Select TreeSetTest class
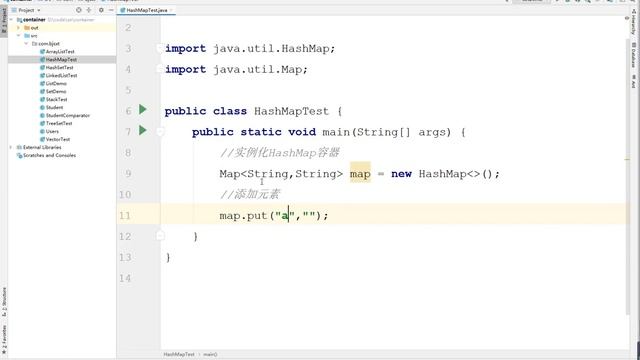640x360 pixels. pos(59,123)
